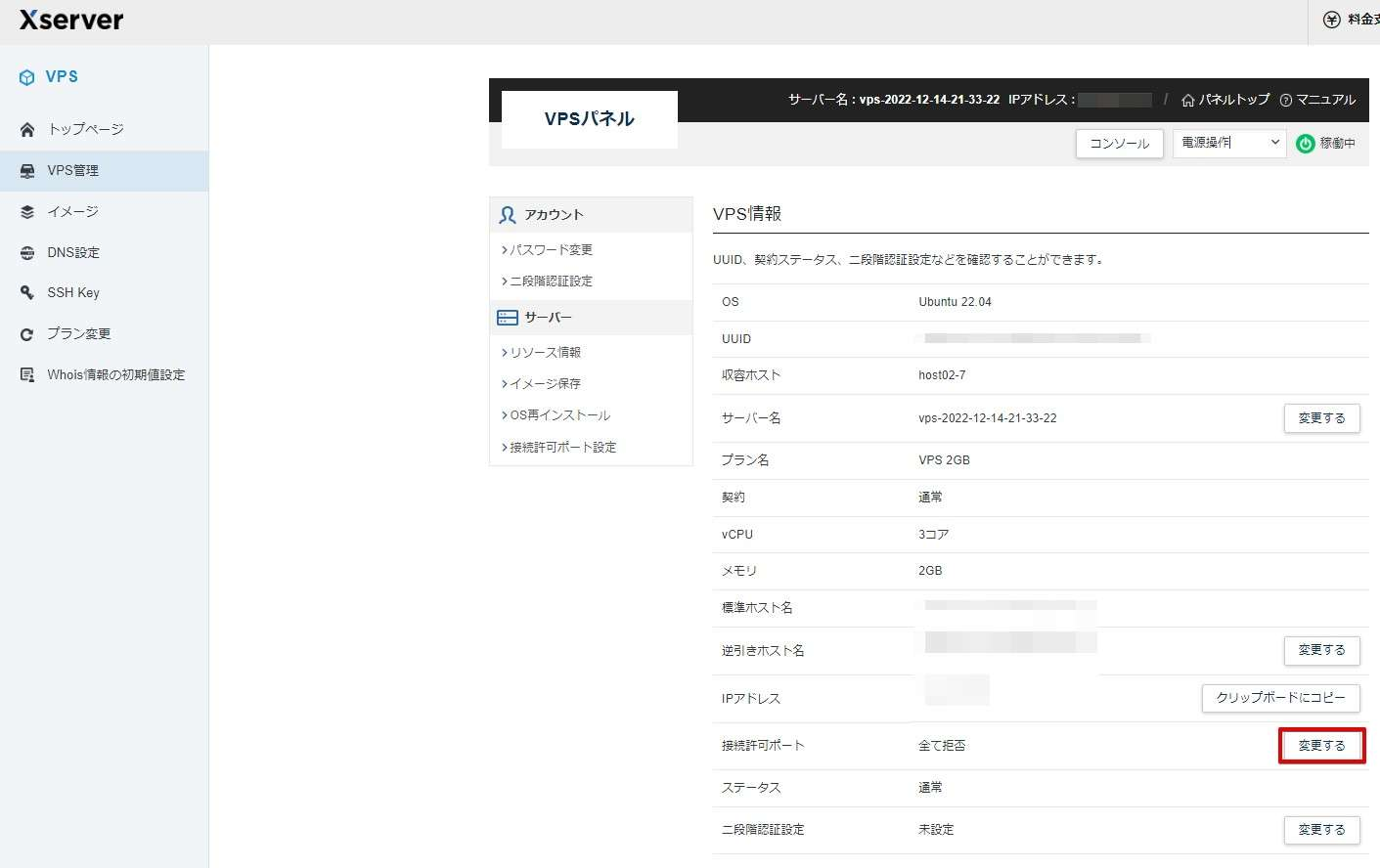
Task: Open Whois情報の初期値設定 in the sidebar
Action: tap(104, 374)
